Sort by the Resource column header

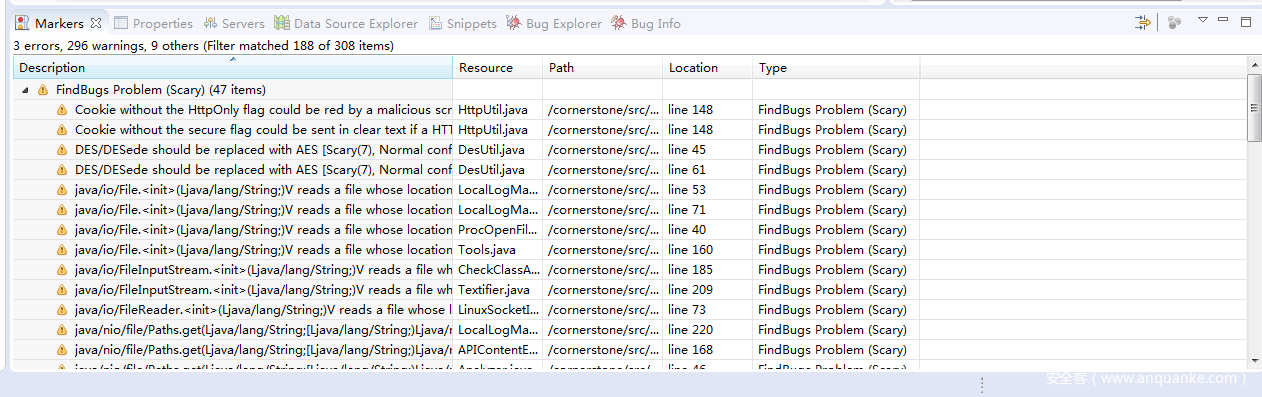[498, 68]
